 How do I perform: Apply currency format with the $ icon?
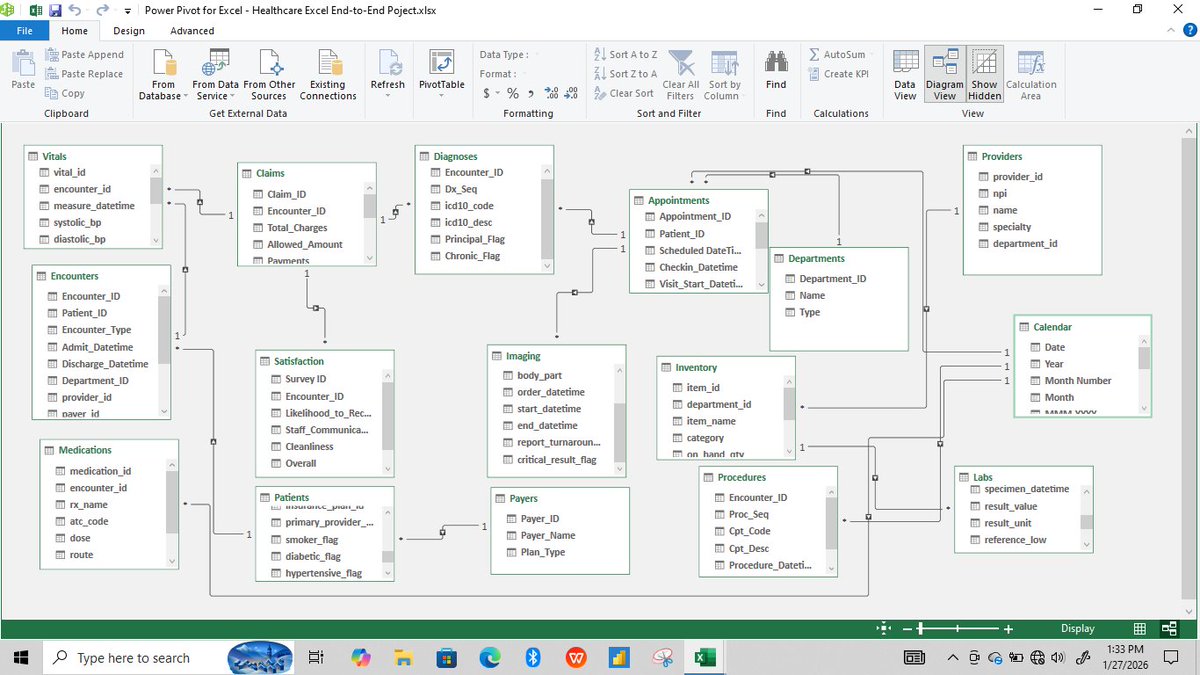pos(487,93)
